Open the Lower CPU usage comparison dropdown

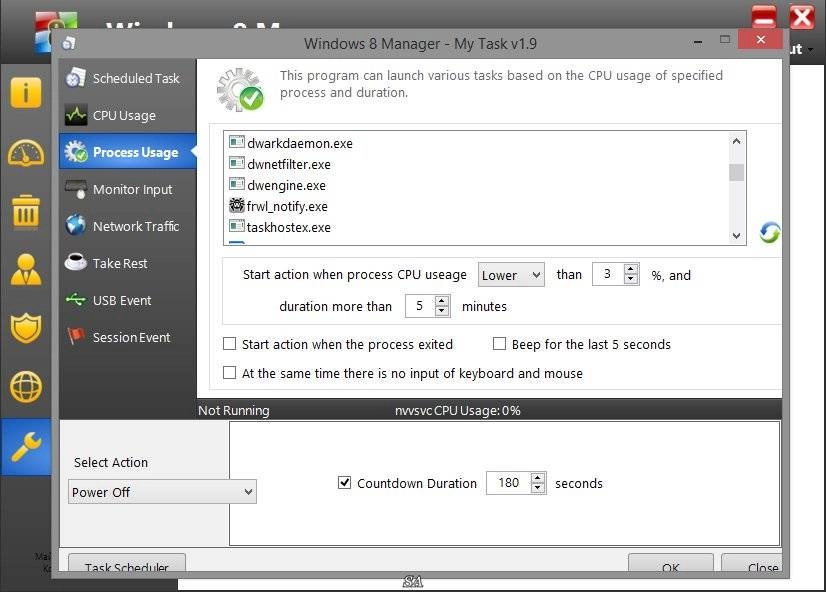pyautogui.click(x=511, y=275)
